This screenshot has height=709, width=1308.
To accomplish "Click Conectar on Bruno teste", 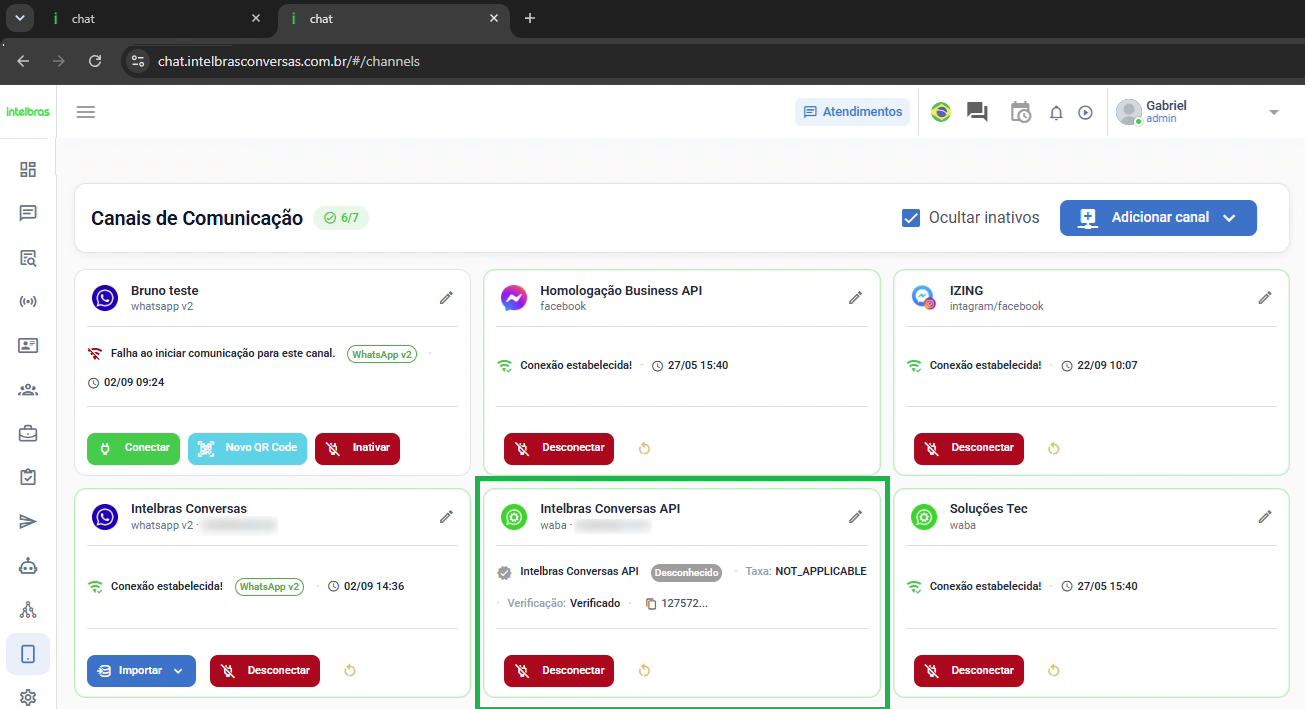I will [133, 448].
